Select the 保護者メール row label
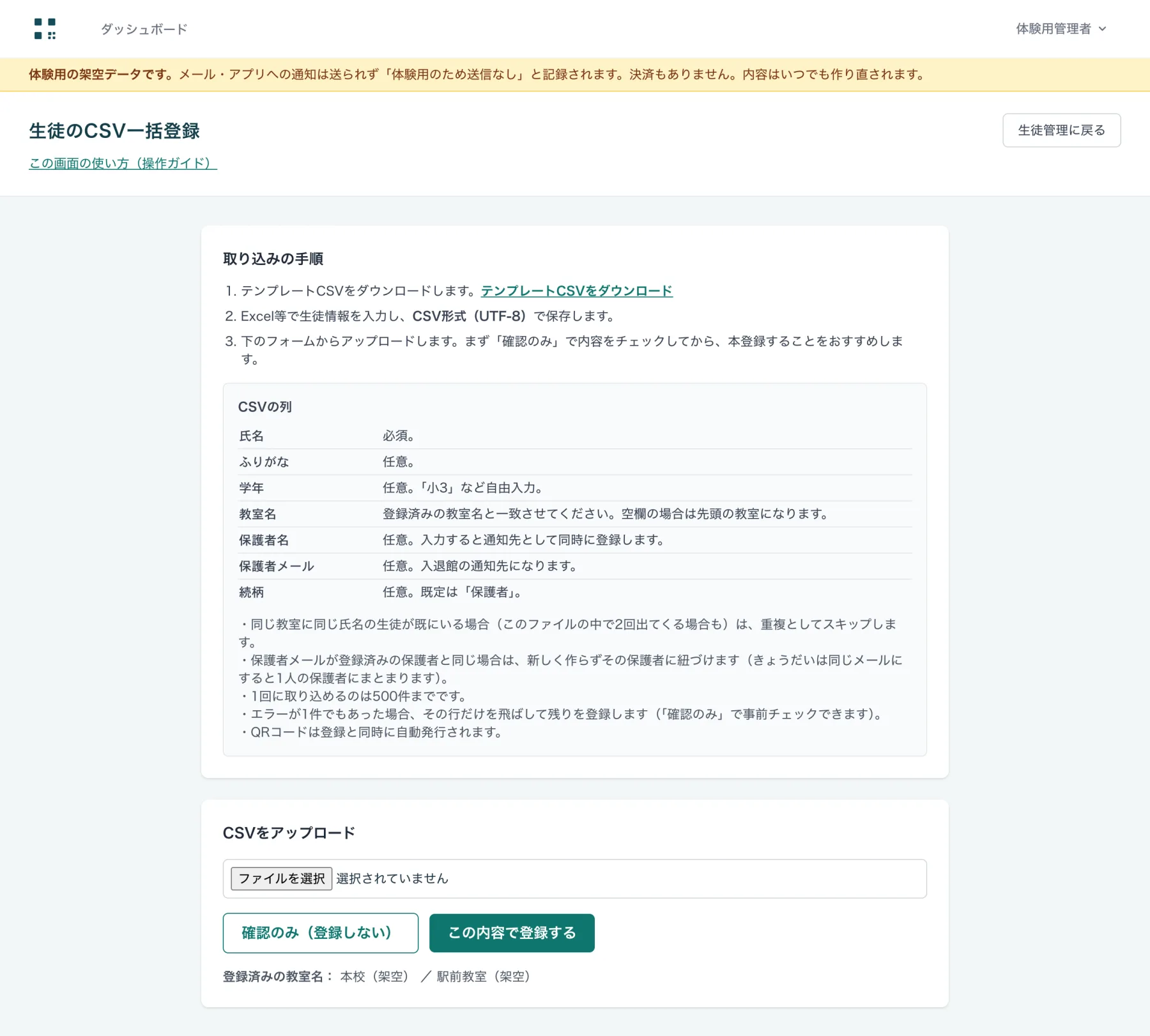 pyautogui.click(x=277, y=567)
